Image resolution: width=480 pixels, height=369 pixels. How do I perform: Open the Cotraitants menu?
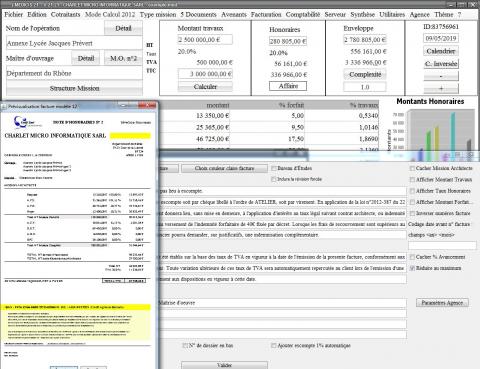click(65, 14)
